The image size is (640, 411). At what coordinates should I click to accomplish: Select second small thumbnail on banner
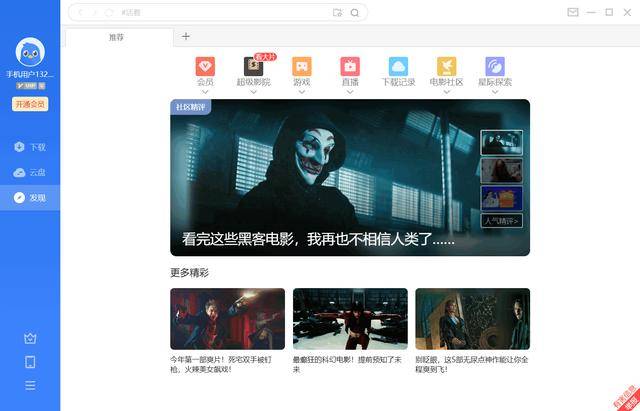coord(502,170)
